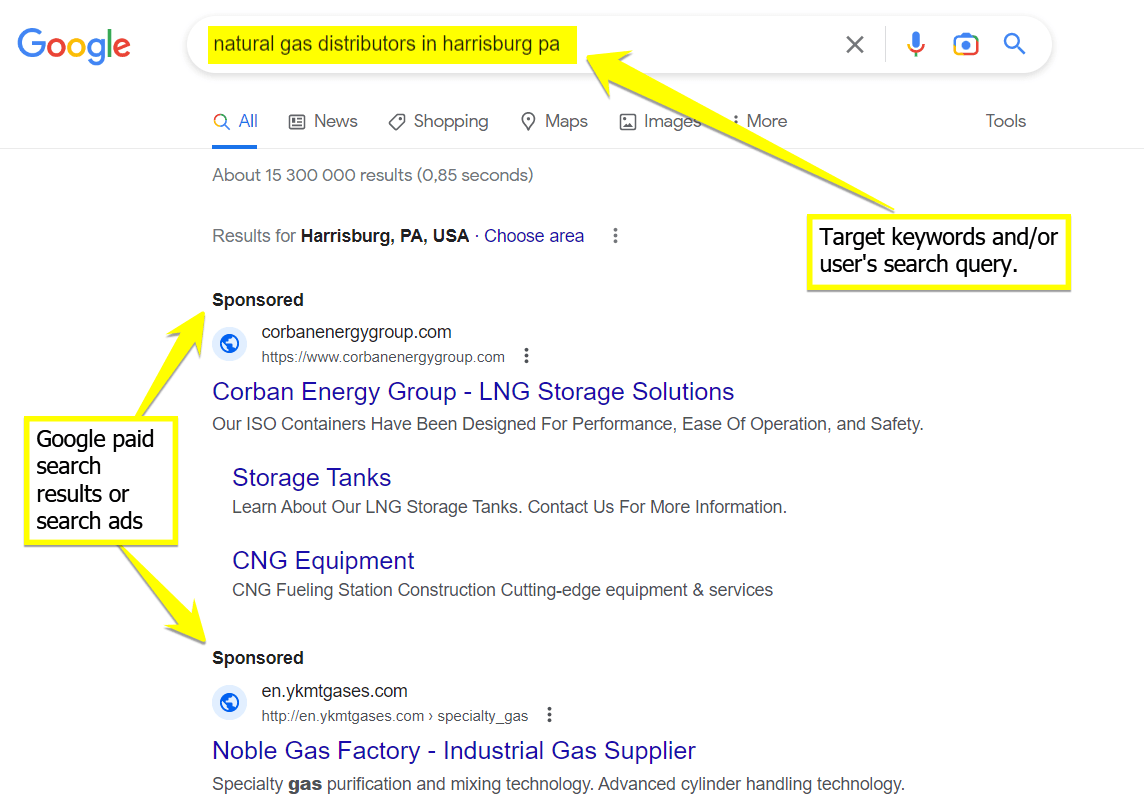Open search by image camera icon

965,44
